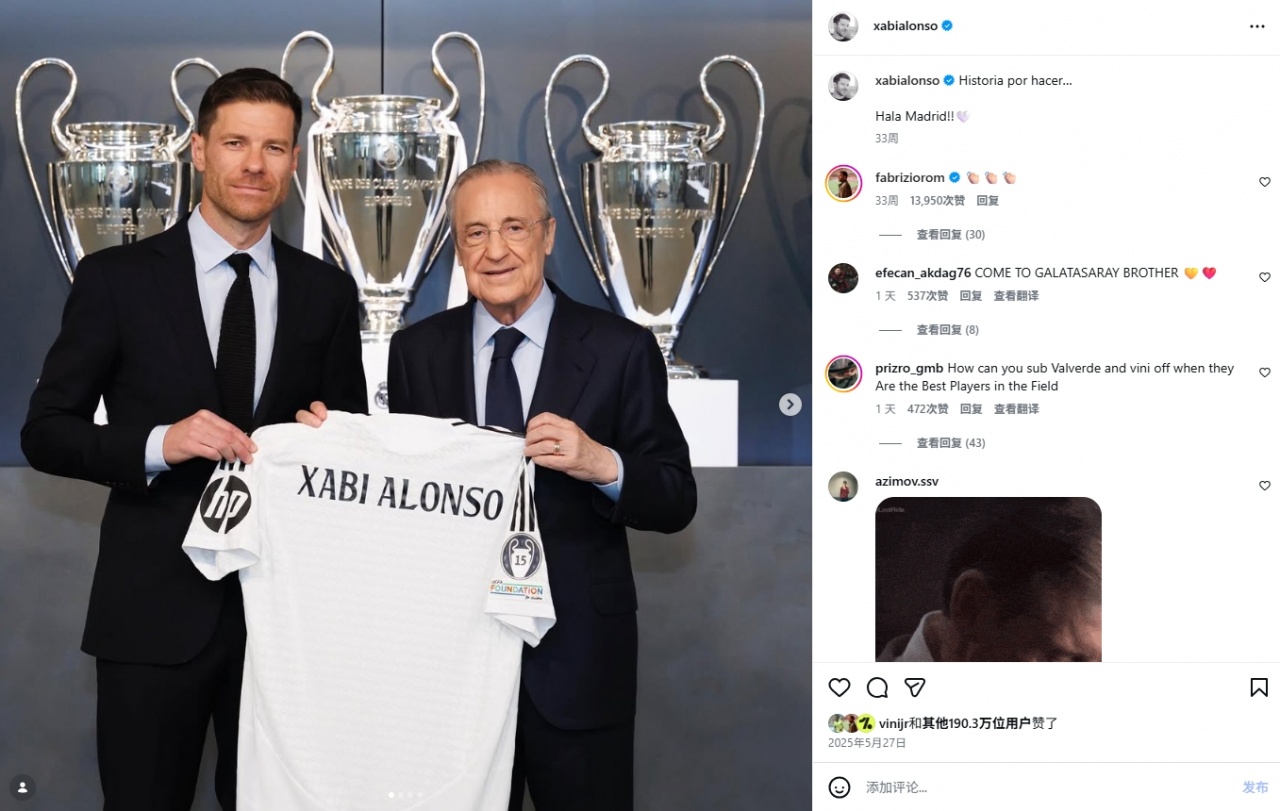The image size is (1280, 811).
Task: Reply to fabriziorom's comment
Action: [x=987, y=201]
